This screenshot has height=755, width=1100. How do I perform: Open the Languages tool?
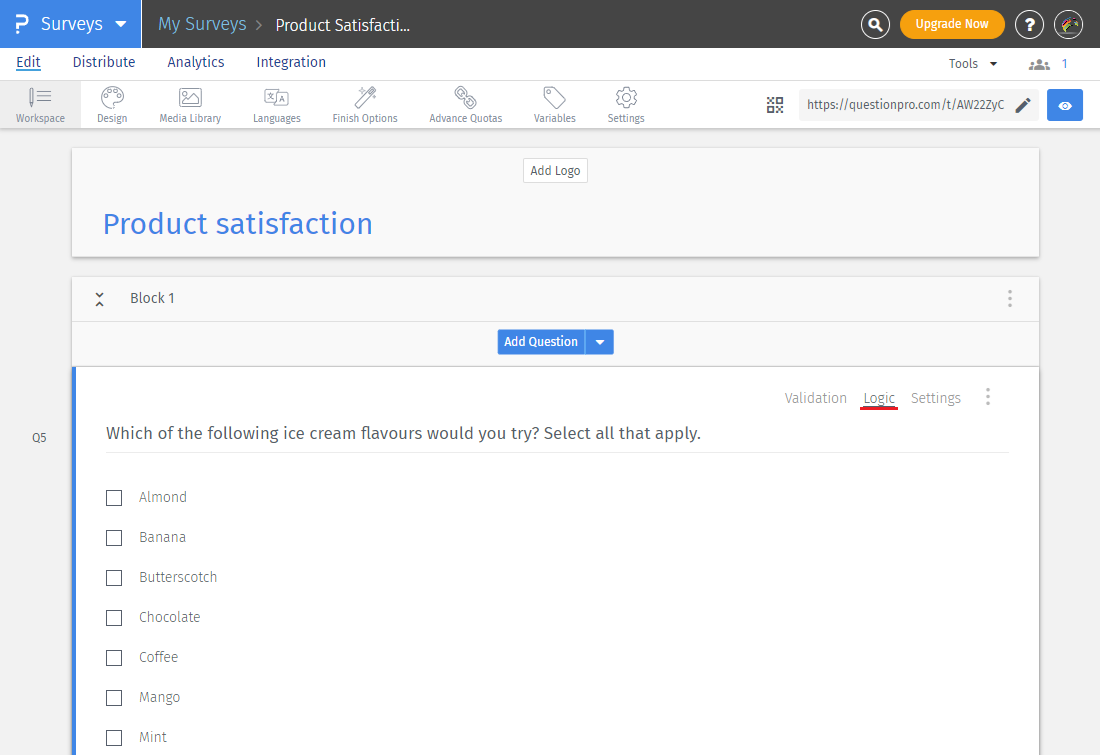[x=276, y=105]
